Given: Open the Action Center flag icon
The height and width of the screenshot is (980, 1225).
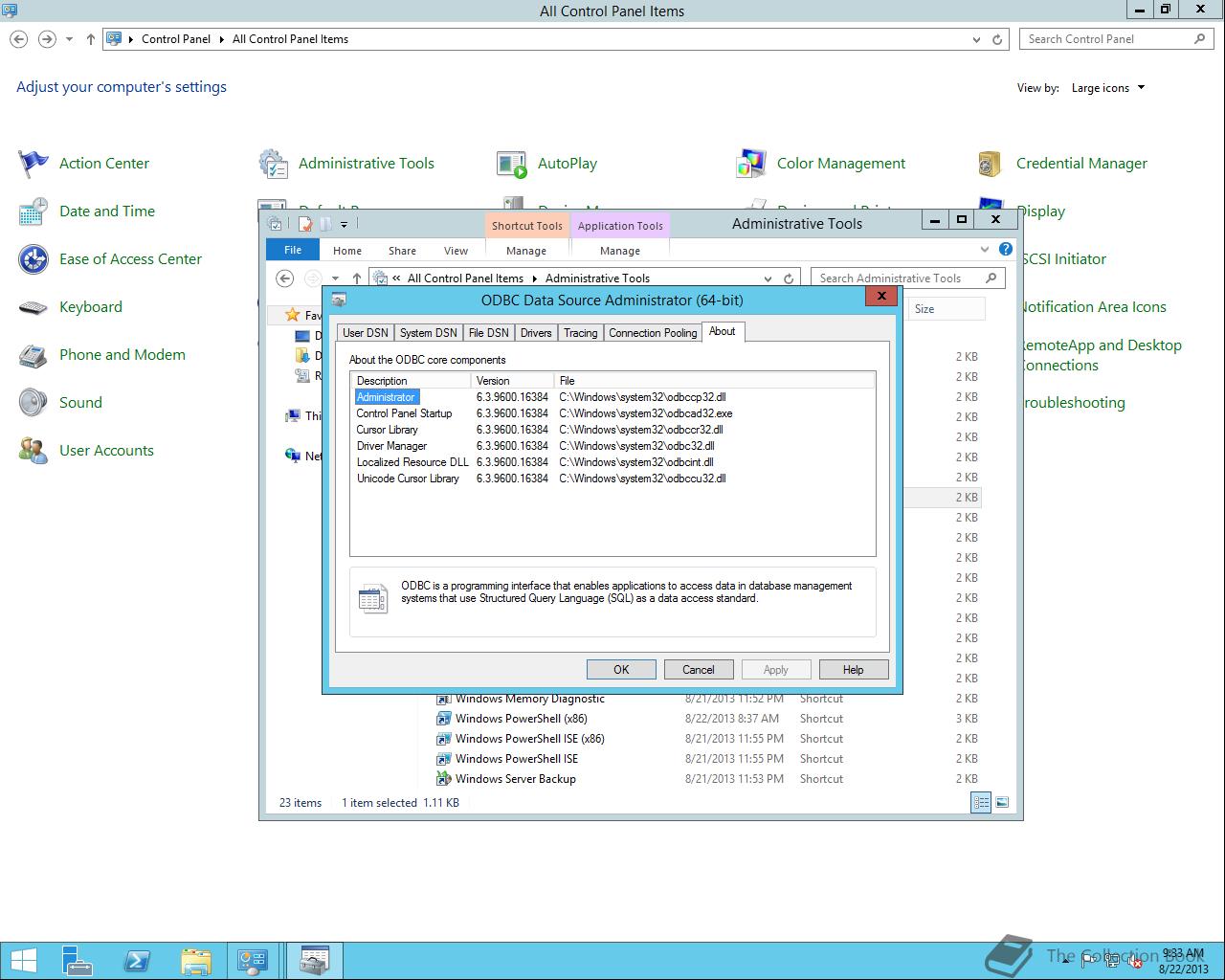Looking at the screenshot, I should (33, 164).
